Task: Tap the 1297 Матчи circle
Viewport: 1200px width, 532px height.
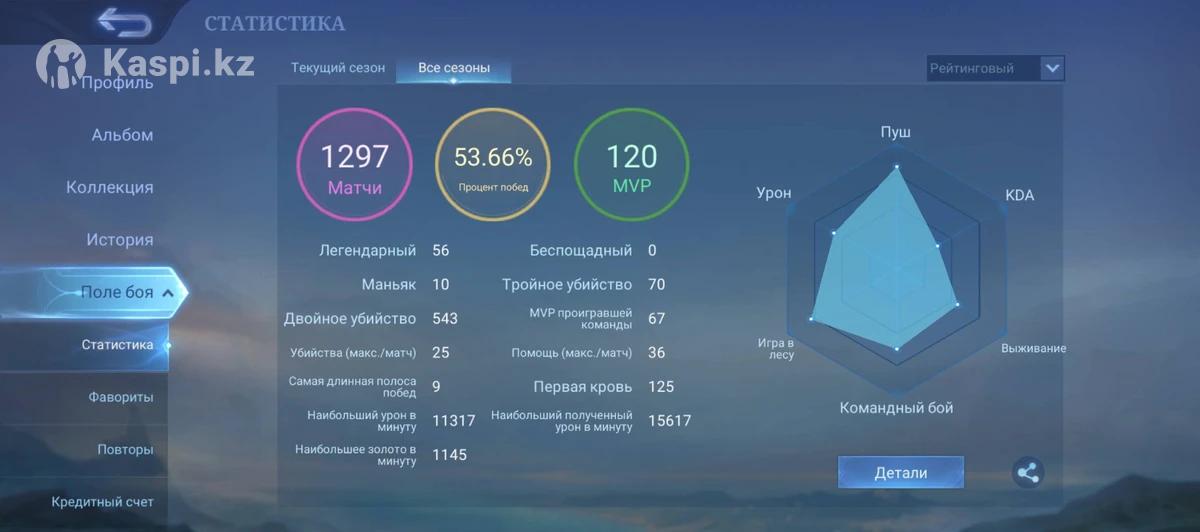Action: 354,165
